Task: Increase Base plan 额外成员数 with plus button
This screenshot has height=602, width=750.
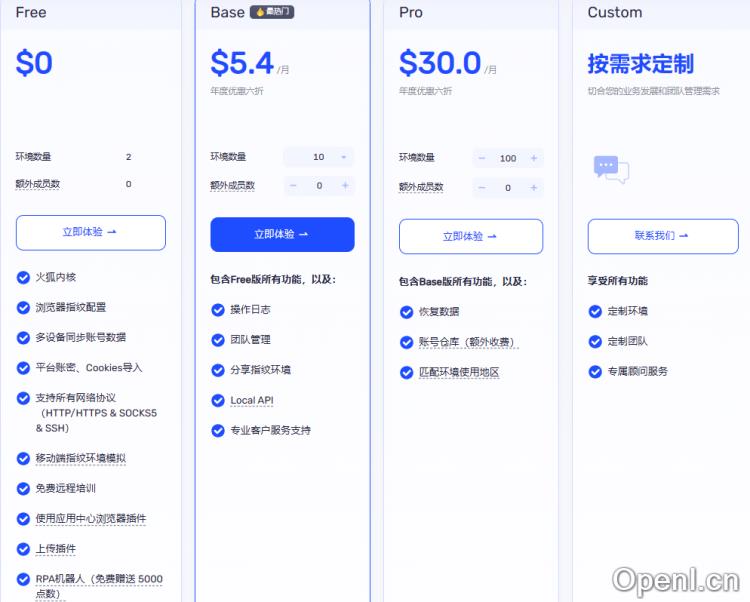Action: pyautogui.click(x=345, y=185)
